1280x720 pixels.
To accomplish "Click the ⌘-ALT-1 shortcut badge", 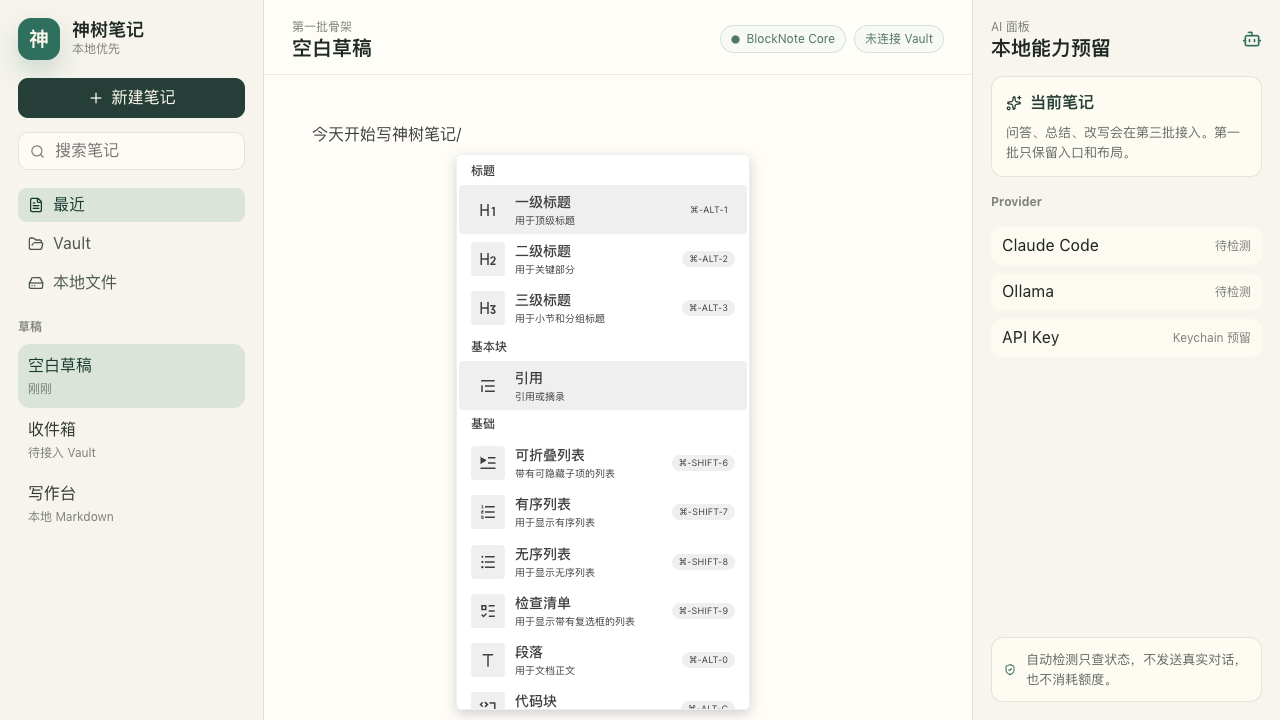I will 709,210.
